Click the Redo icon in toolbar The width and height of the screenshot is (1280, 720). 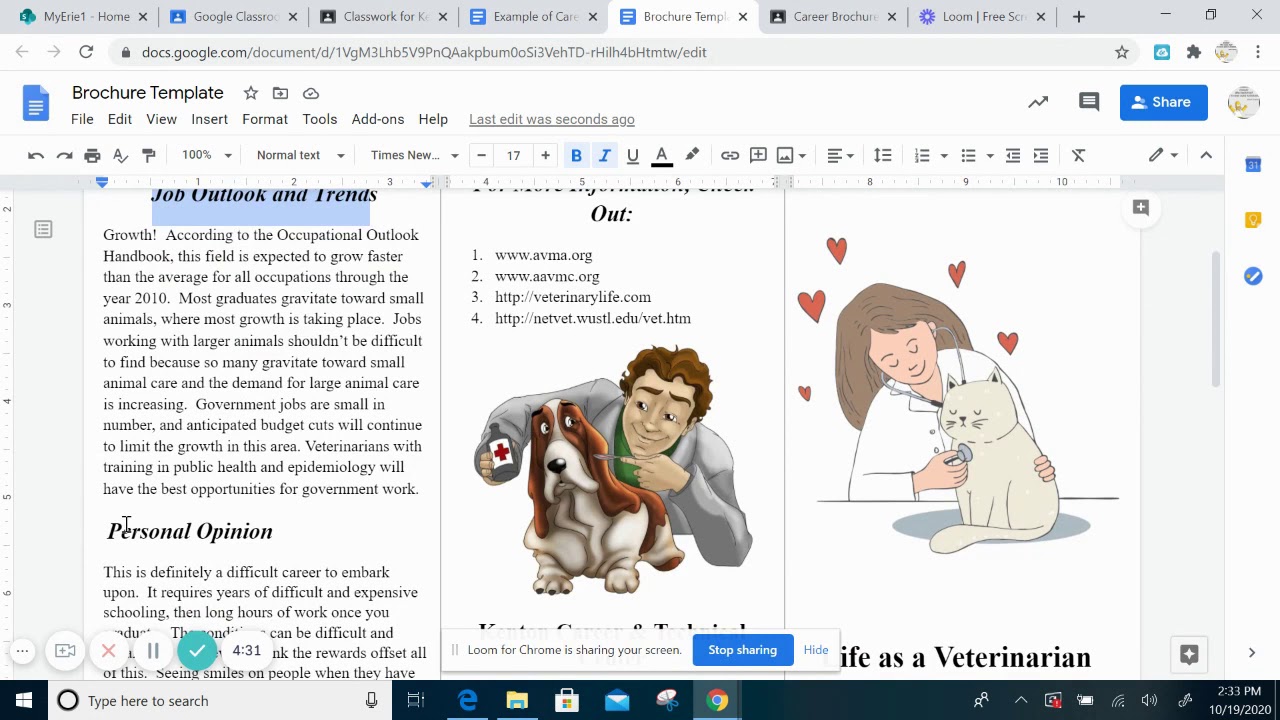point(64,155)
